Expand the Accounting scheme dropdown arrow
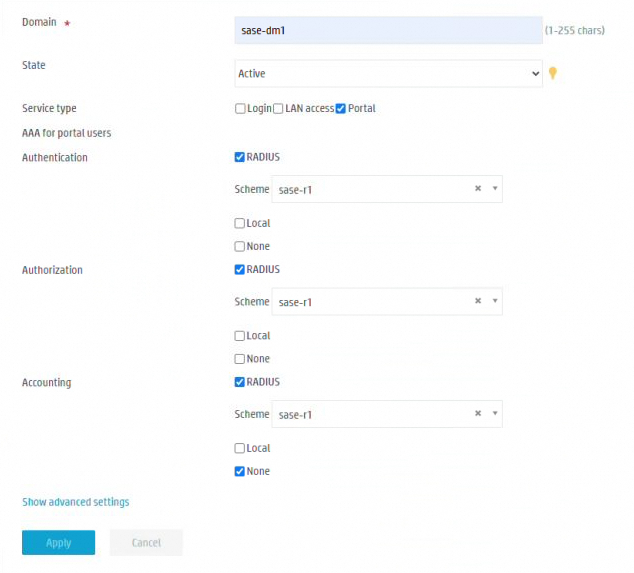634x573 pixels. 495,413
